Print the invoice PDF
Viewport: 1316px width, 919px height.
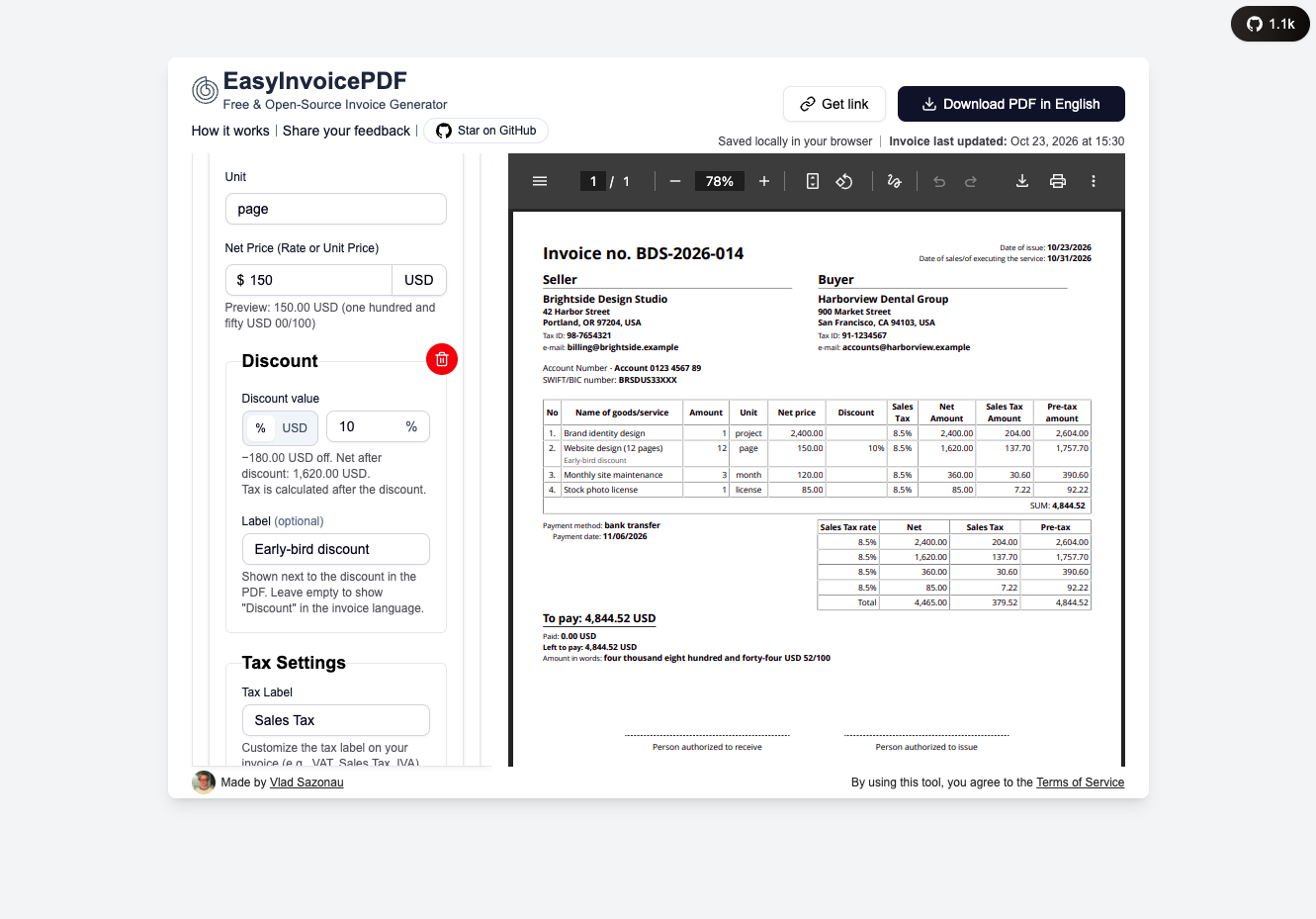pos(1058,181)
